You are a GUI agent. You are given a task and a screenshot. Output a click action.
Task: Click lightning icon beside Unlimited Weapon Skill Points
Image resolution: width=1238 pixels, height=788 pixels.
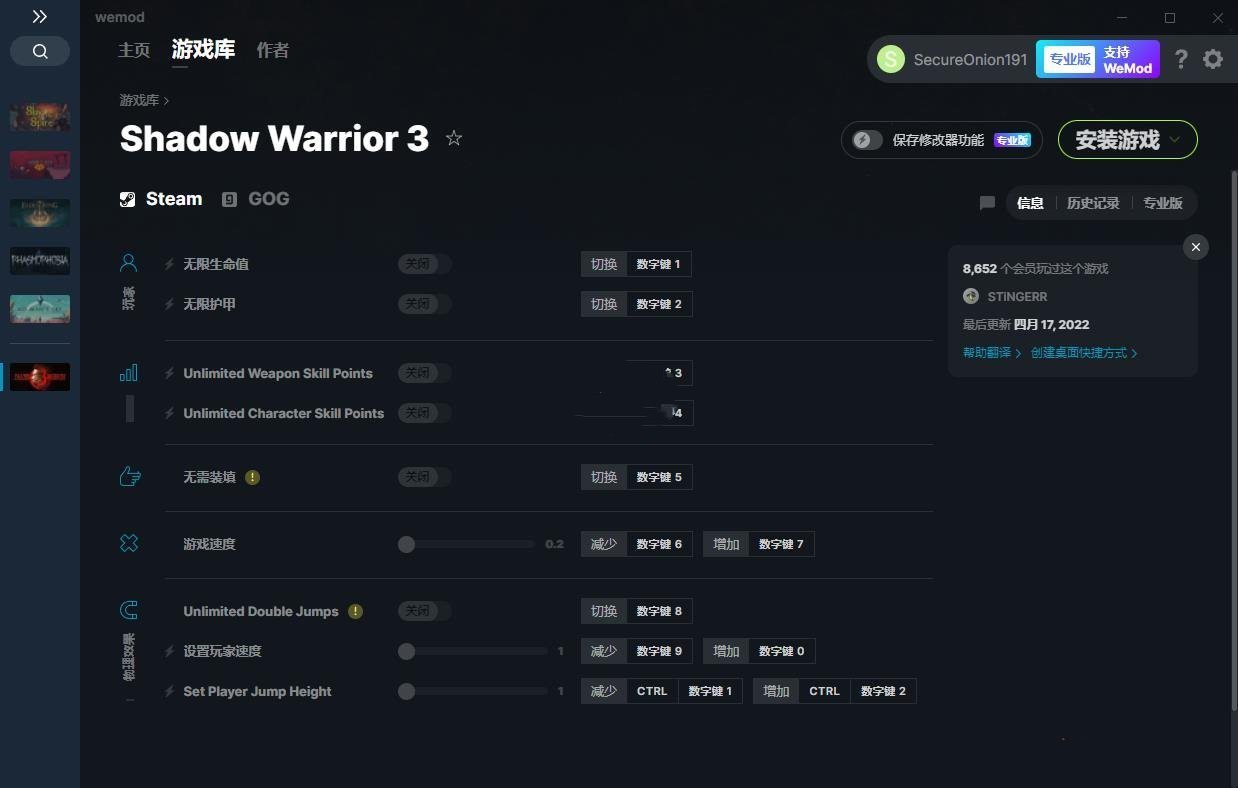[x=169, y=373]
